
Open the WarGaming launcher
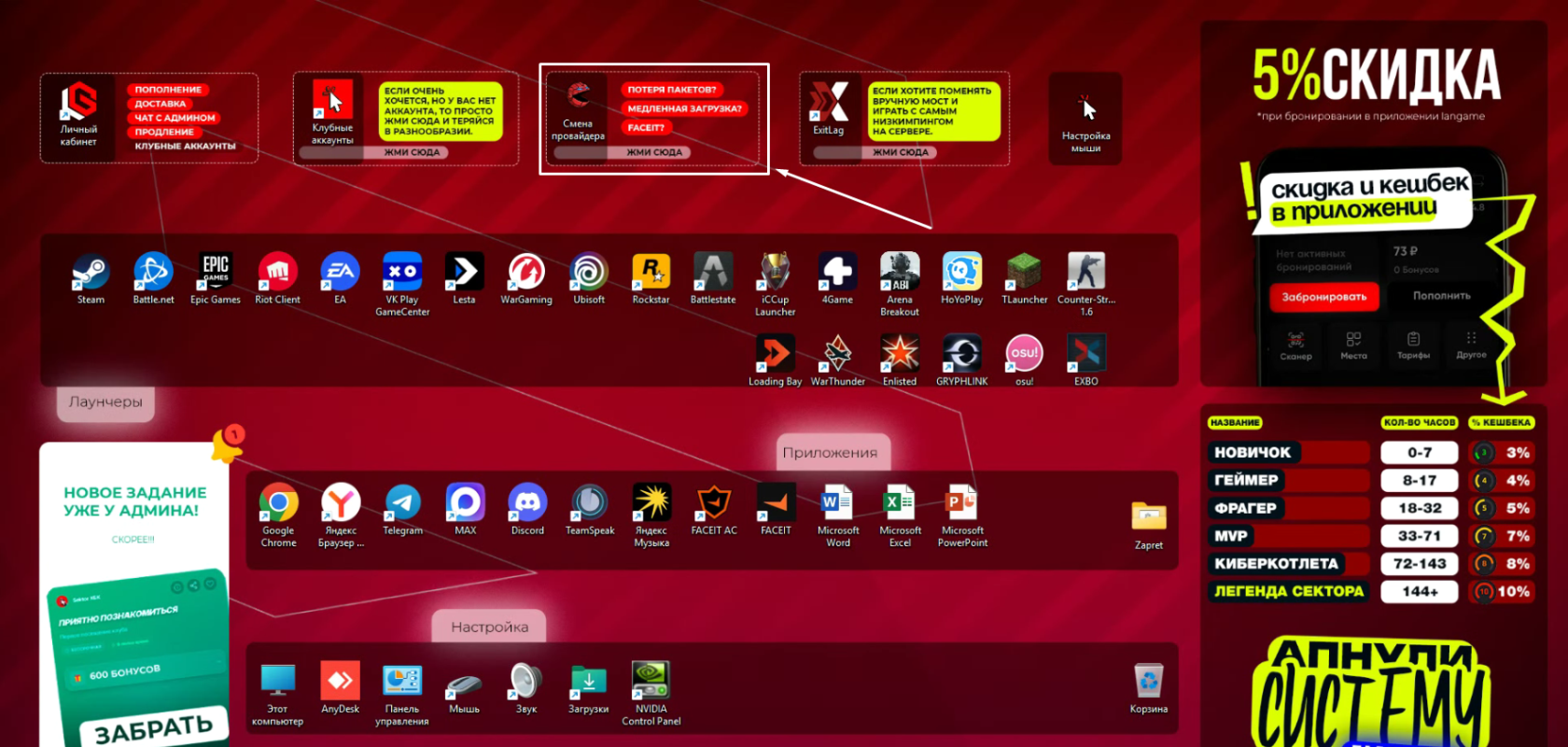coord(526,272)
